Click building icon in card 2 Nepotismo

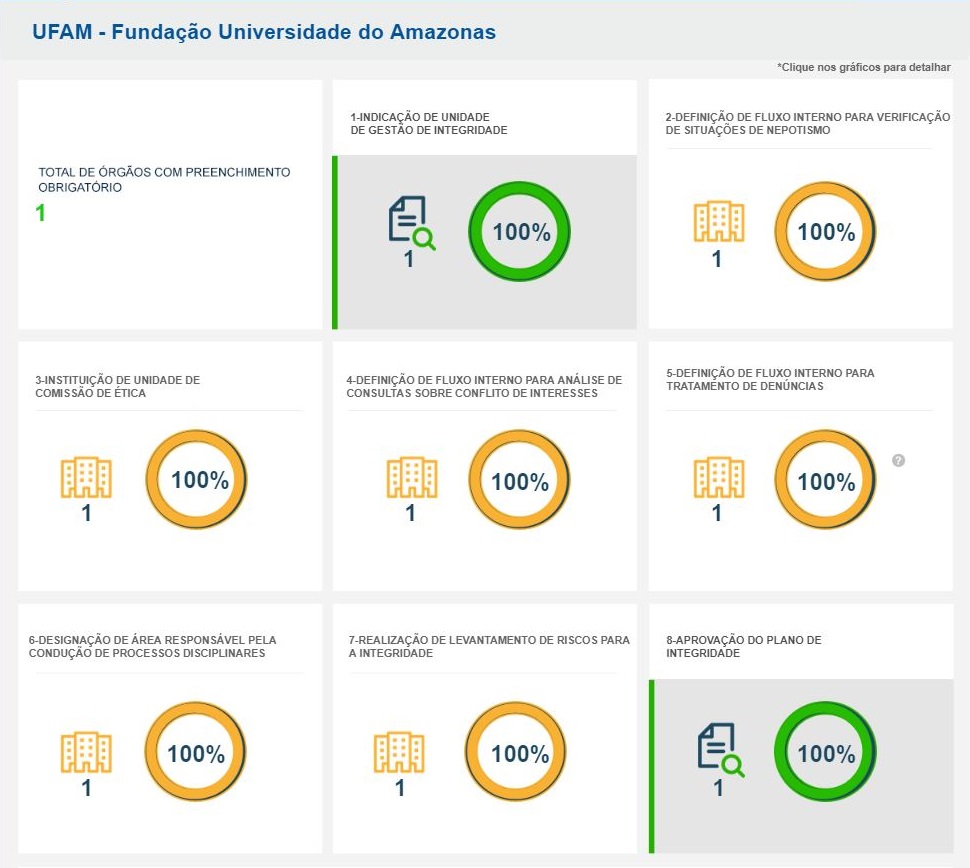[719, 221]
